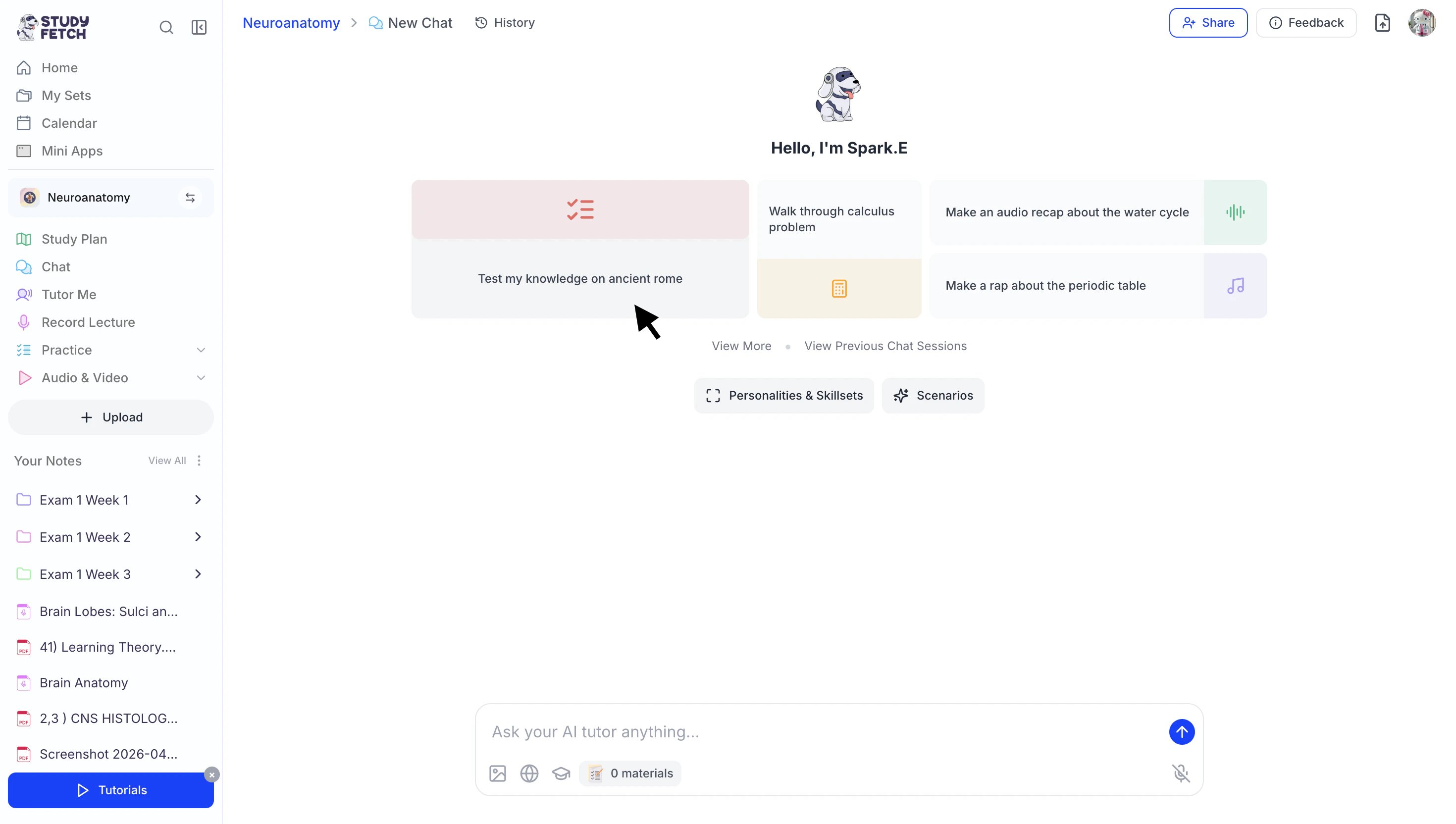Open the user profile avatar
The height and width of the screenshot is (824, 1456).
(1421, 23)
